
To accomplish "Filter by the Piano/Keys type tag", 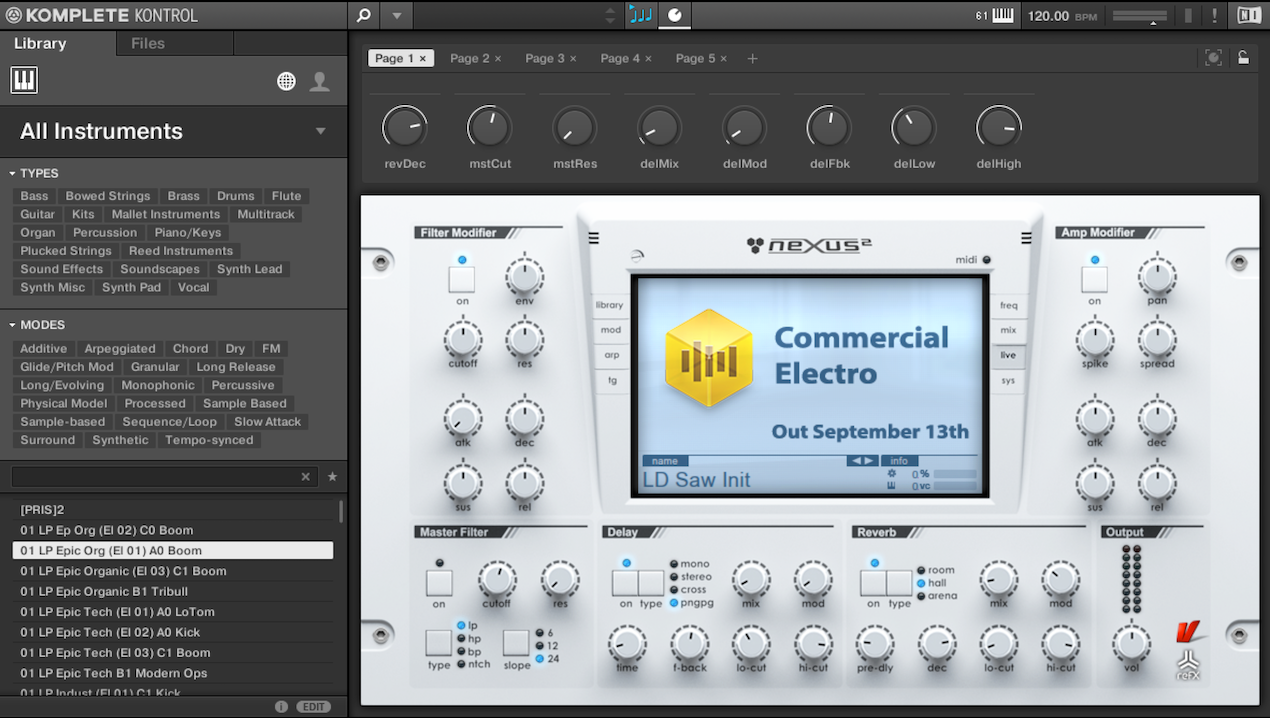I will pyautogui.click(x=188, y=232).
